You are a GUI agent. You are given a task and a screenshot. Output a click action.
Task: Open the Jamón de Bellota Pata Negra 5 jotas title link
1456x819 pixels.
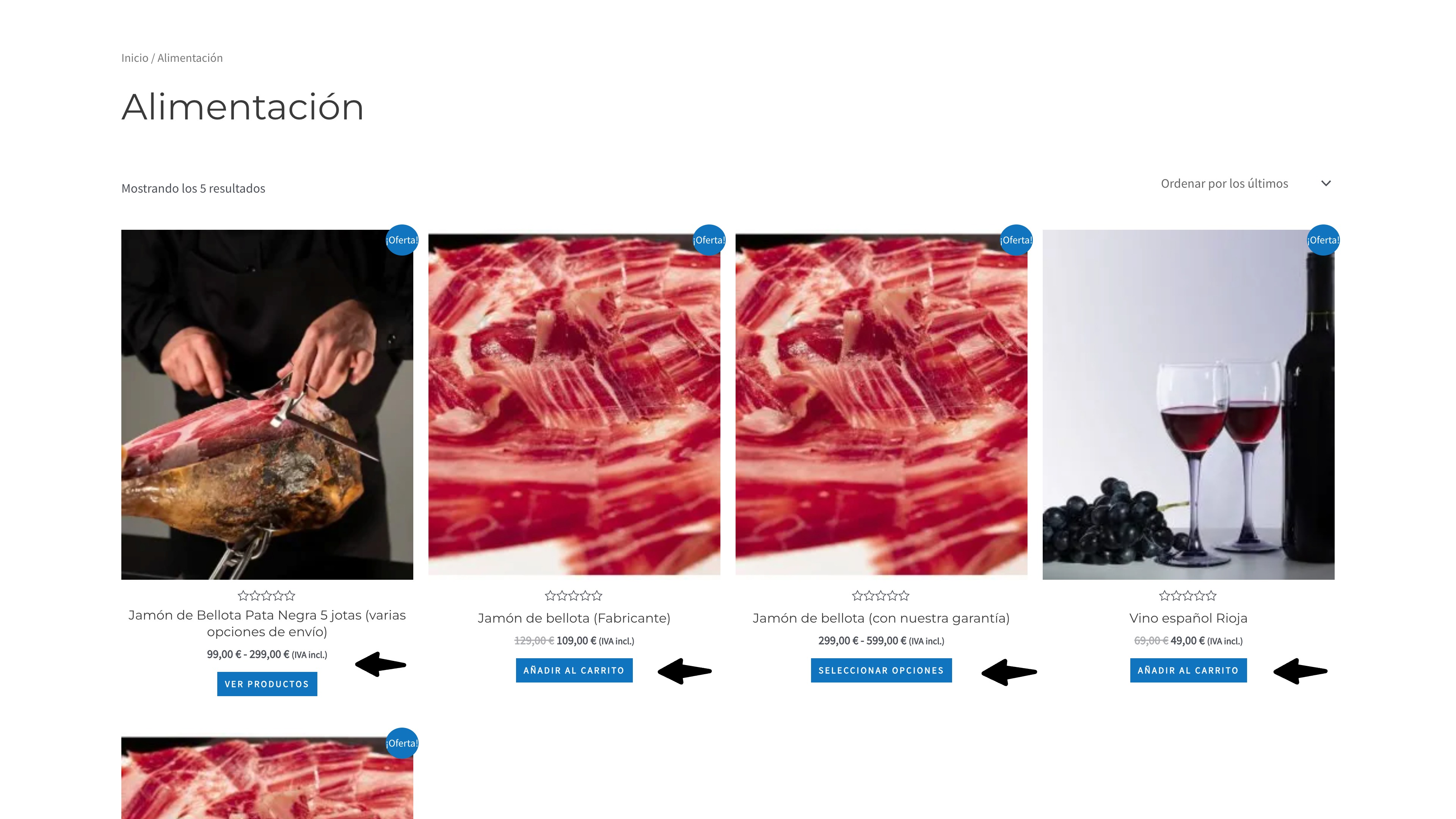click(x=267, y=623)
